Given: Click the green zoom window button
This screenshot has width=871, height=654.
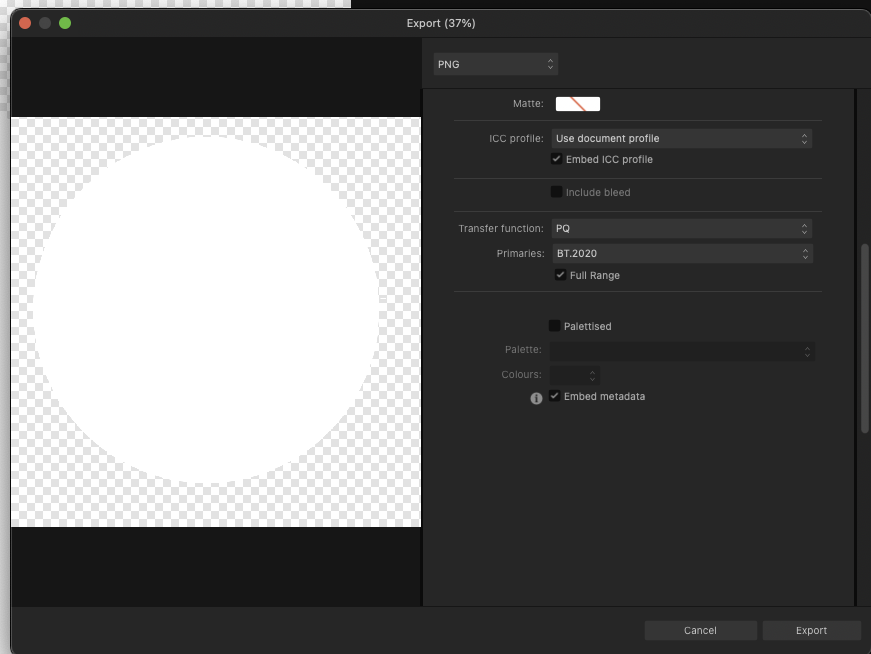Looking at the screenshot, I should pos(65,23).
